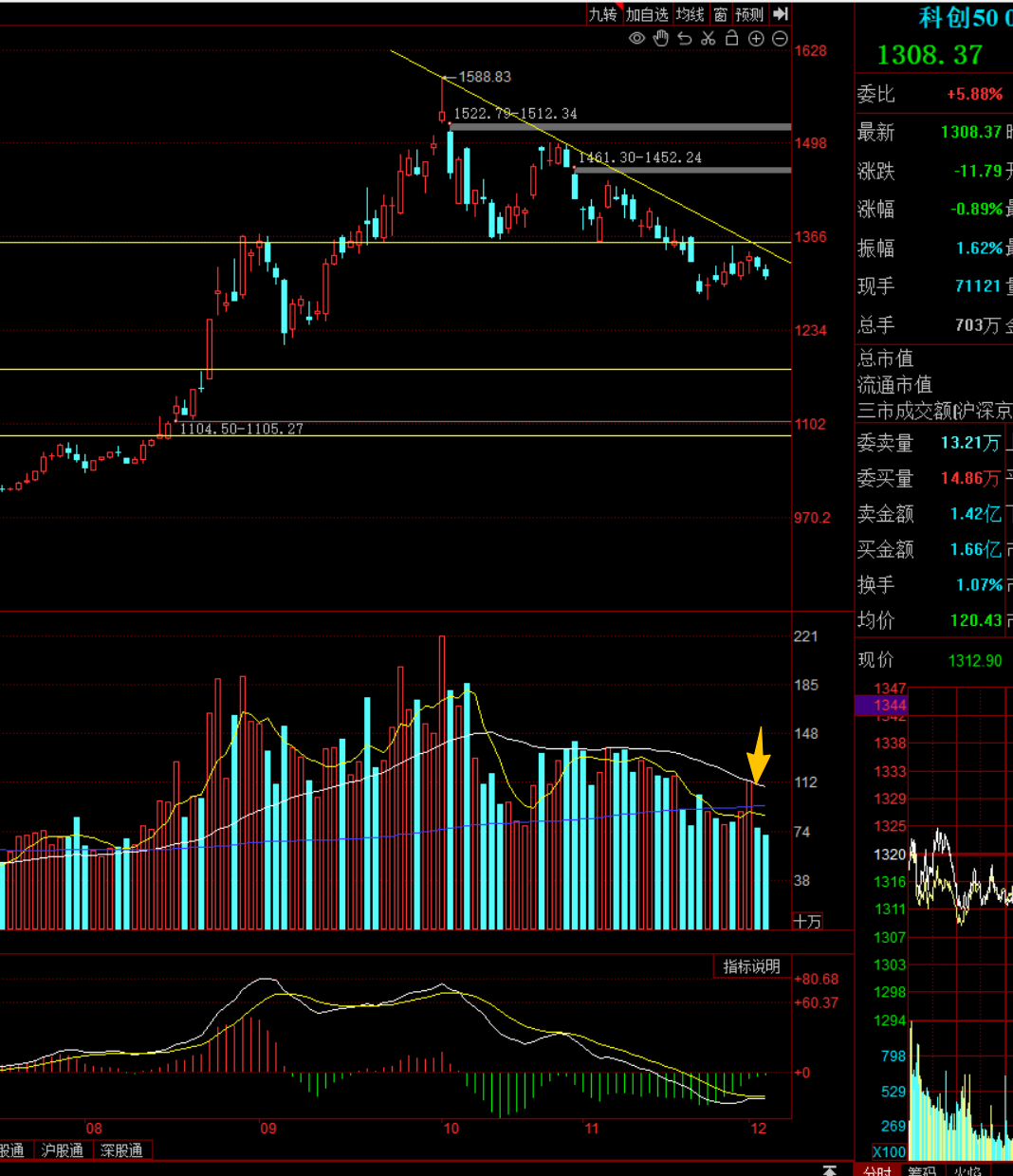Click the undo arrow icon

click(685, 39)
